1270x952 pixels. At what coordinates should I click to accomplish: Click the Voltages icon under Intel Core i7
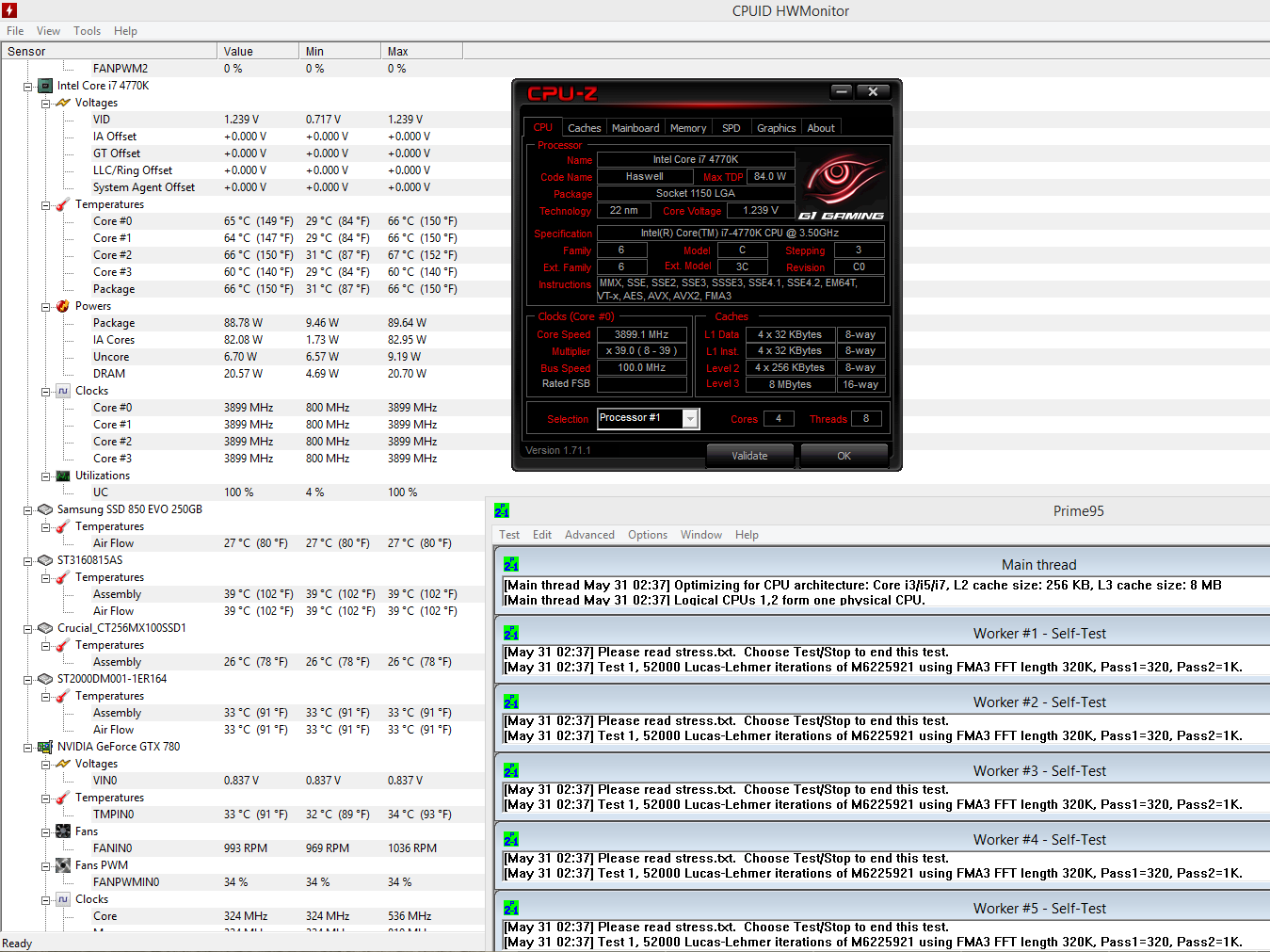[63, 103]
